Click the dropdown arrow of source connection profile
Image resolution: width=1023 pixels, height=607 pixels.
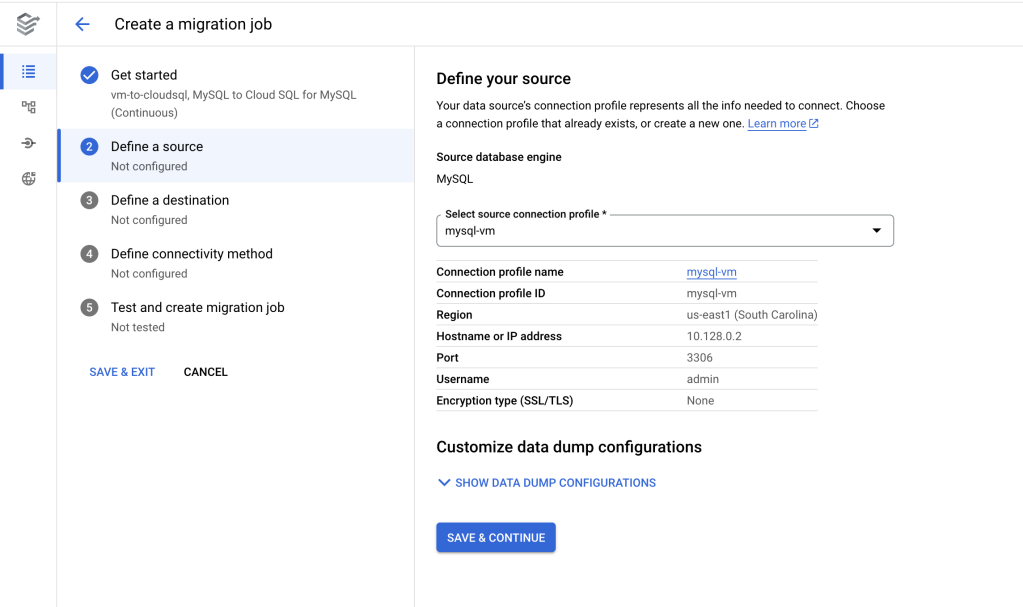click(876, 230)
